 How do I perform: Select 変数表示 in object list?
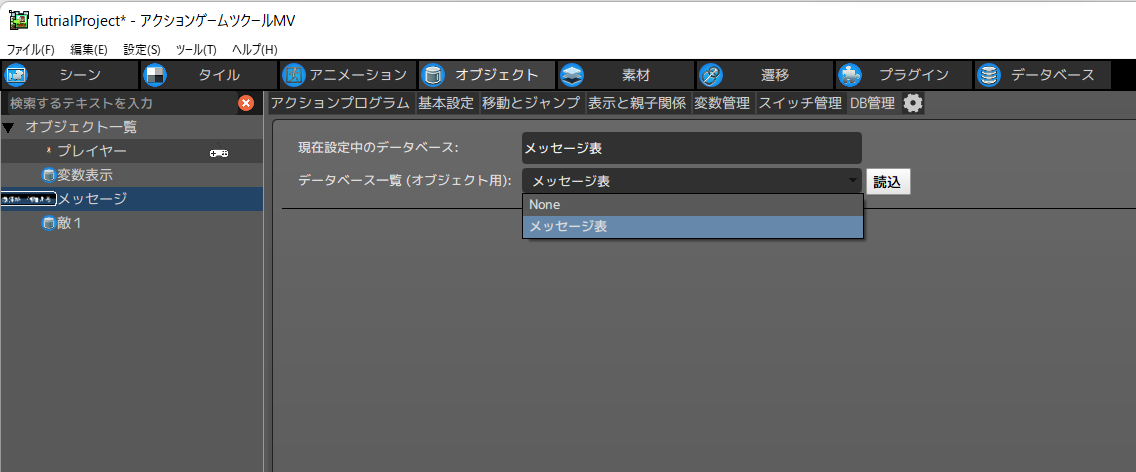(x=131, y=175)
